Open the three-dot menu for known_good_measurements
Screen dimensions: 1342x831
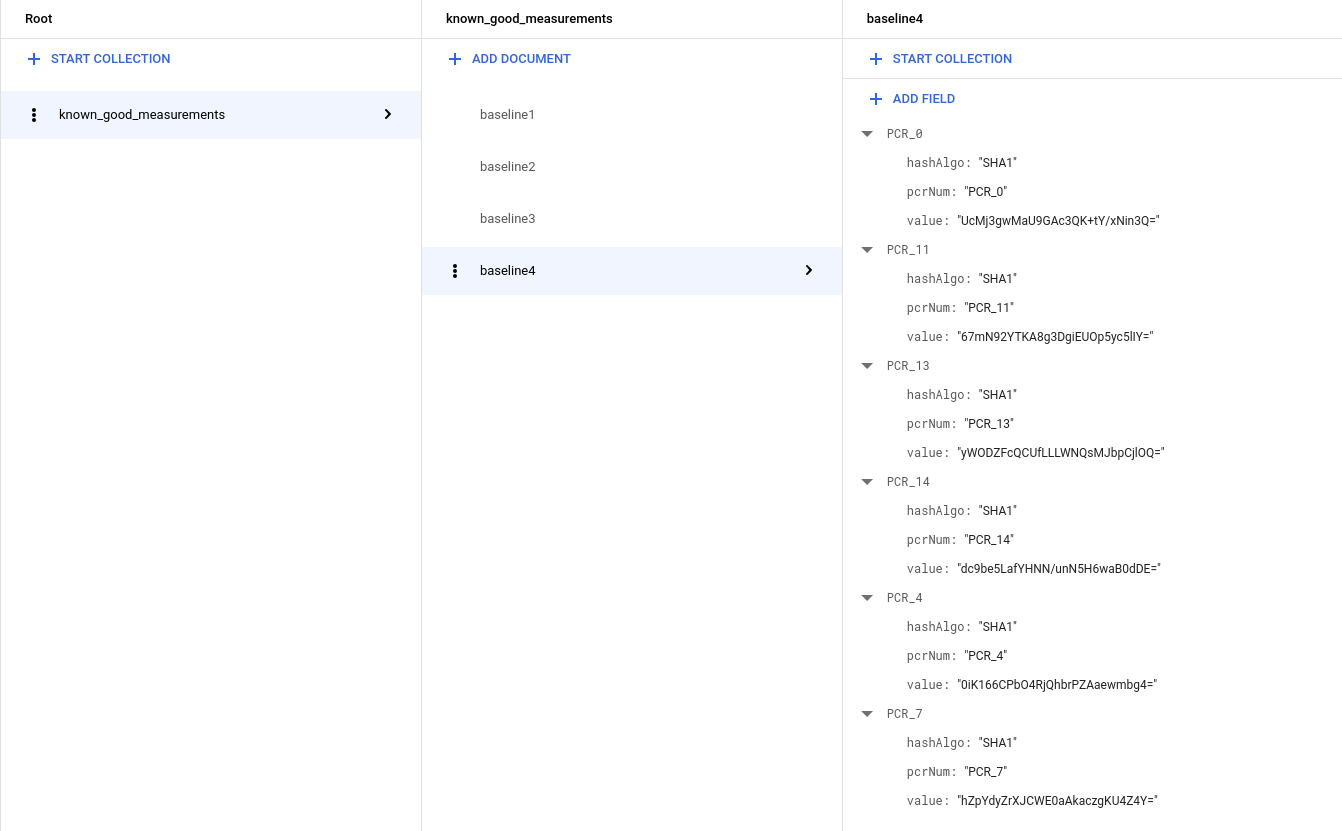point(34,115)
